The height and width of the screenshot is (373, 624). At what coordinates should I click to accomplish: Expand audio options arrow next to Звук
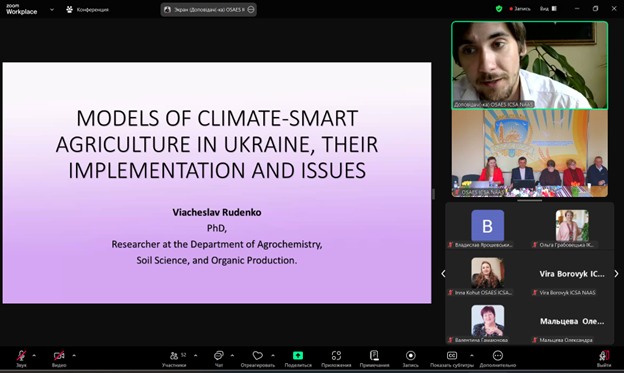click(x=34, y=355)
